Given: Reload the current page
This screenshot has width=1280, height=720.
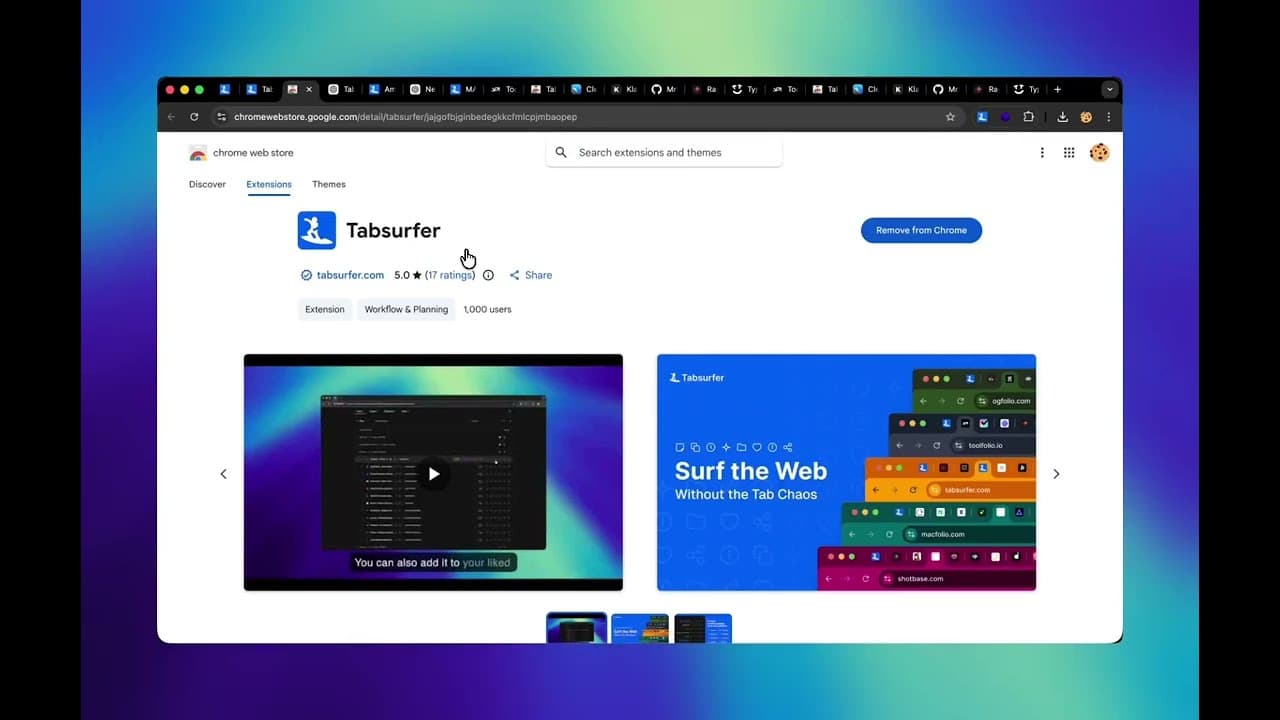Looking at the screenshot, I should 194,117.
